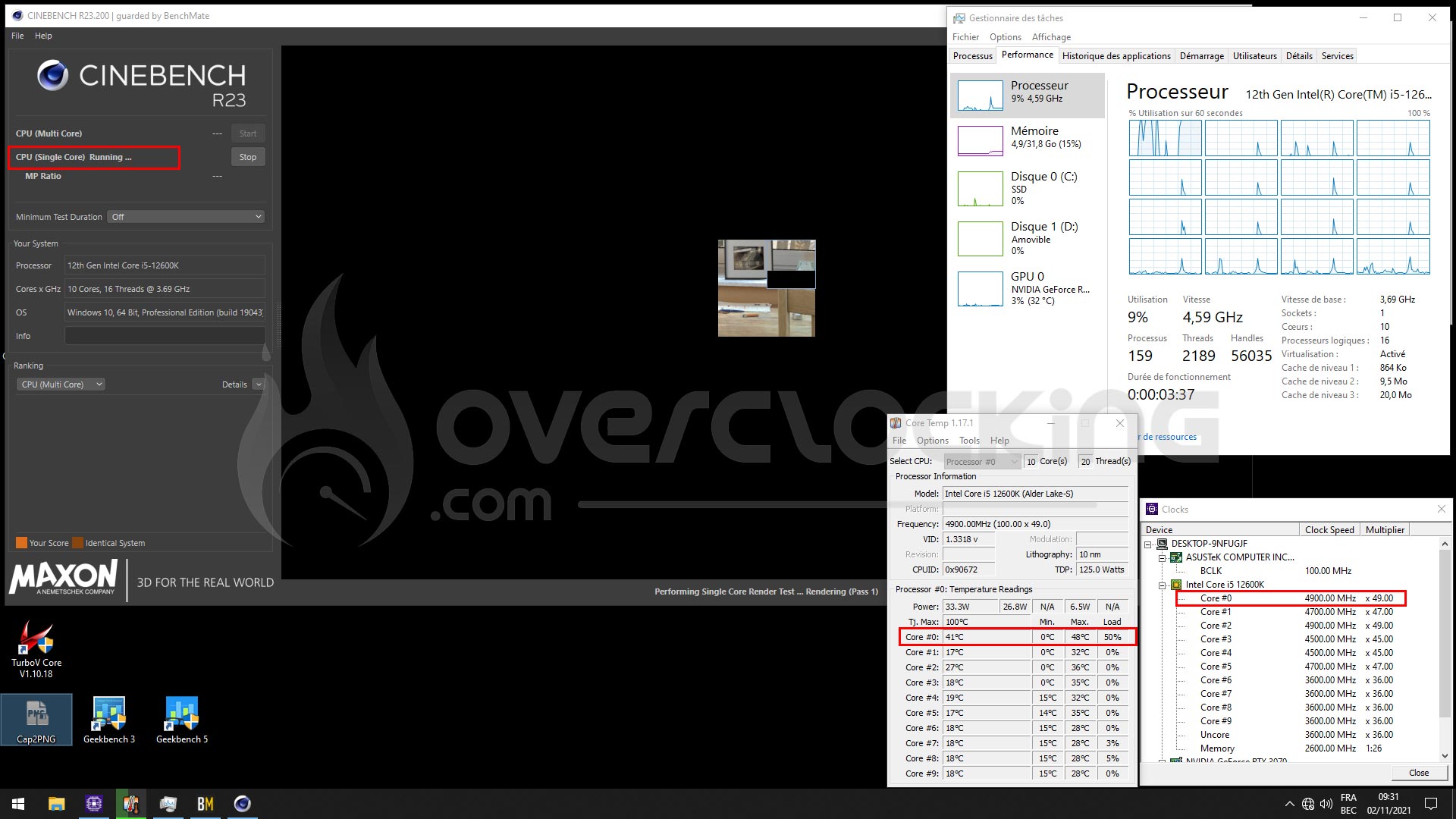Open the Cap2PNG desktop icon
Image resolution: width=1456 pixels, height=819 pixels.
(36, 720)
